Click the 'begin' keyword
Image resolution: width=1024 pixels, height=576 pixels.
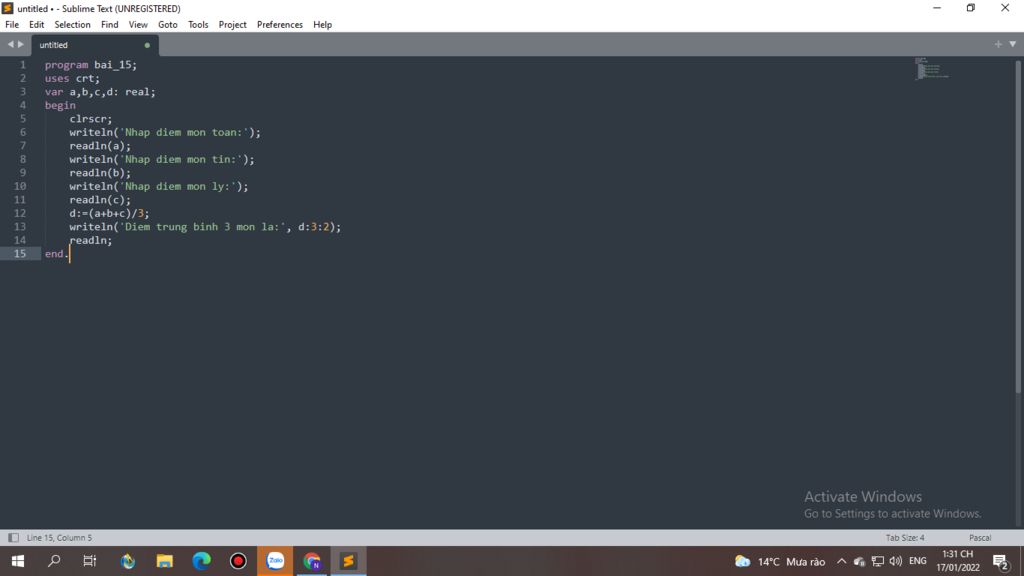60,105
